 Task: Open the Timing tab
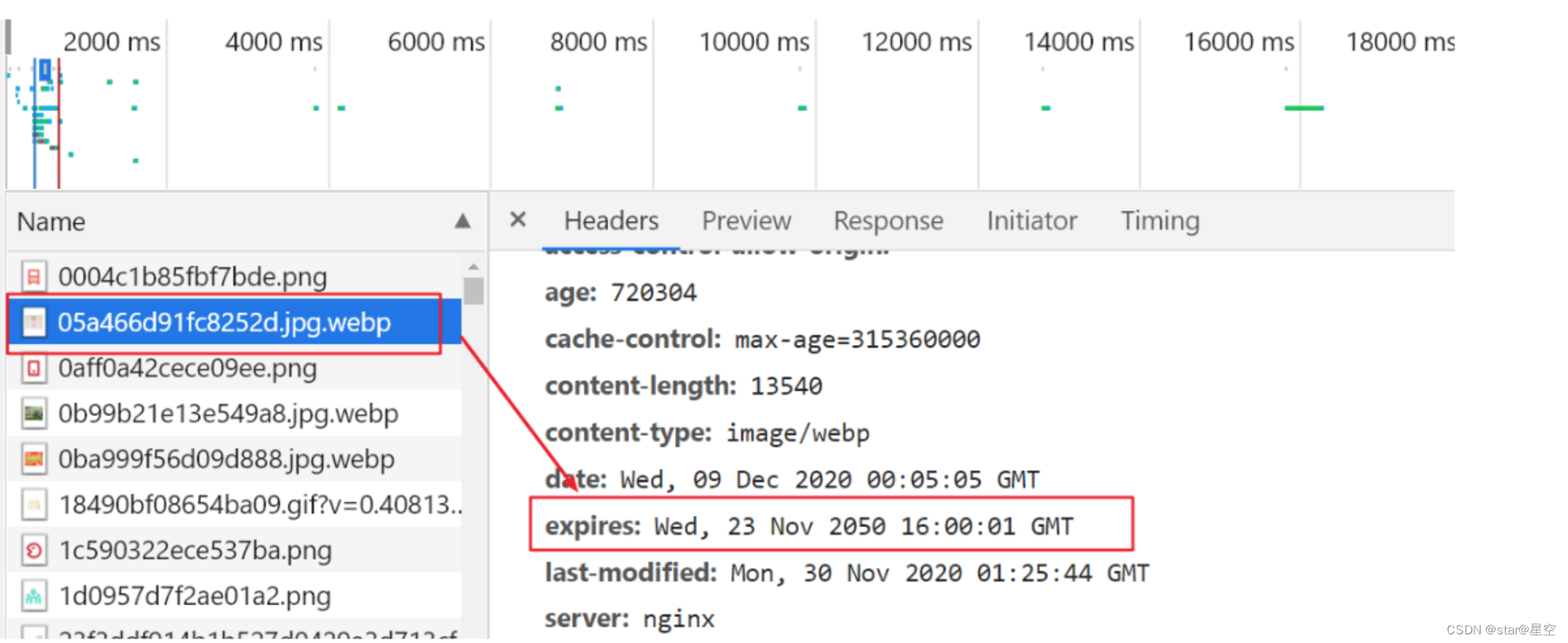(x=1160, y=221)
